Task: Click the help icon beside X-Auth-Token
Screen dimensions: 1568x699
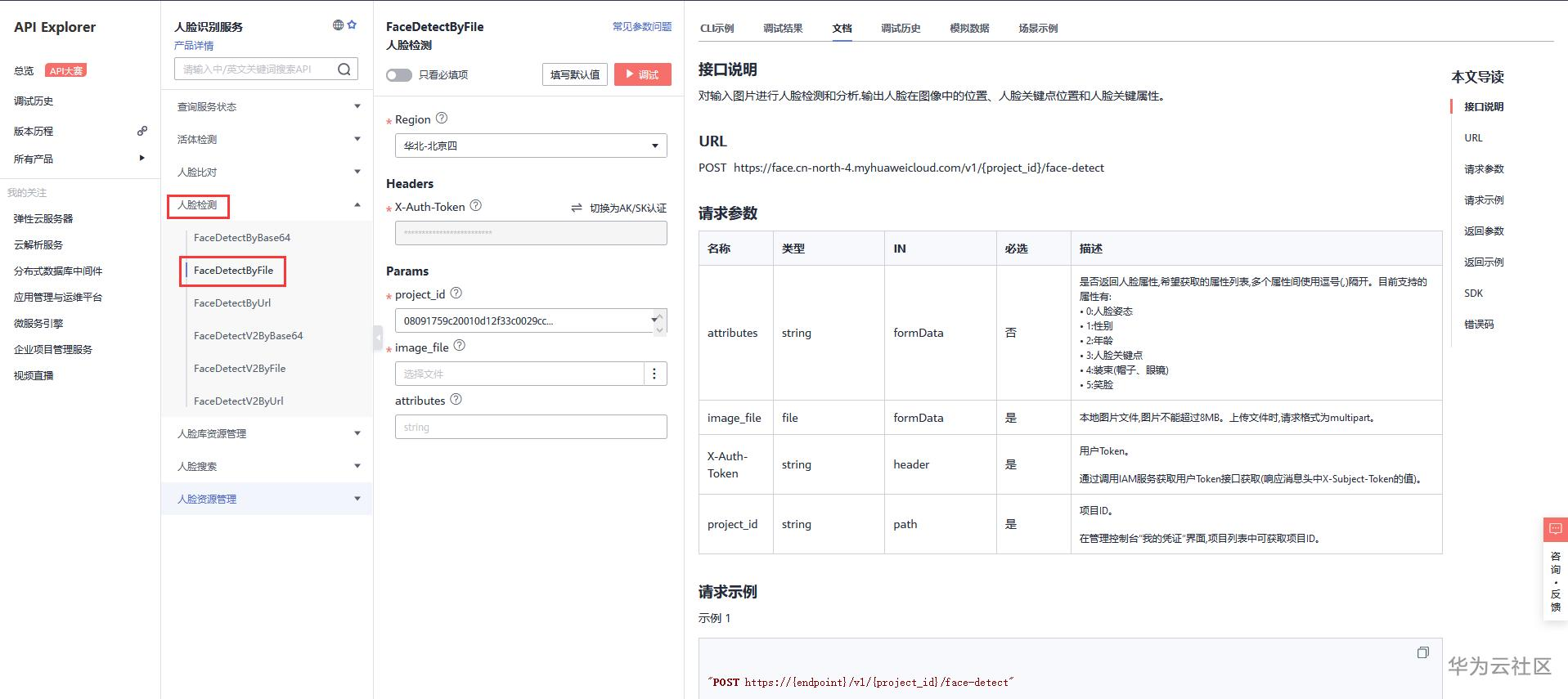Action: (x=476, y=206)
